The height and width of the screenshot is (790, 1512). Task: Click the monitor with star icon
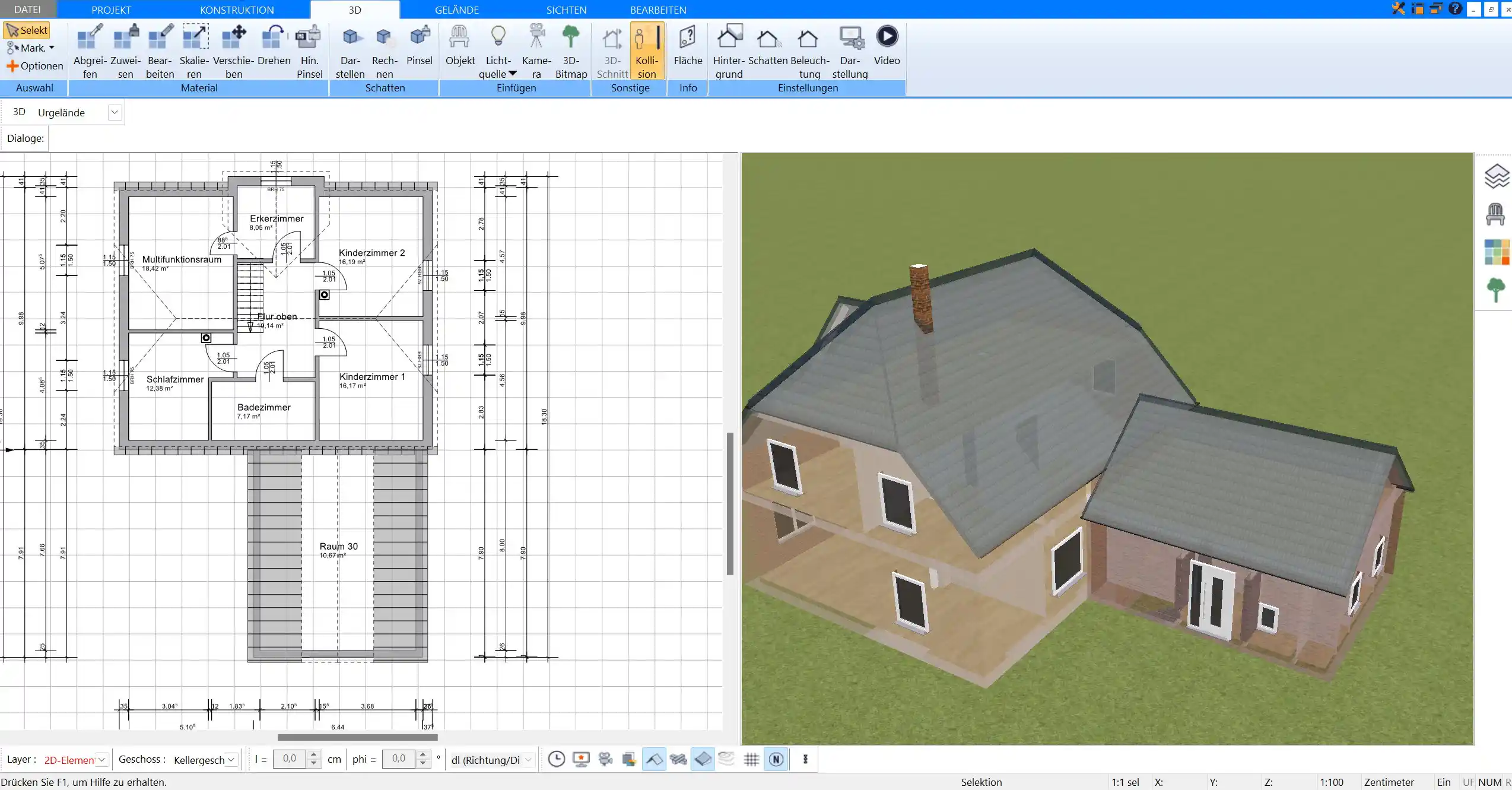coord(581,759)
